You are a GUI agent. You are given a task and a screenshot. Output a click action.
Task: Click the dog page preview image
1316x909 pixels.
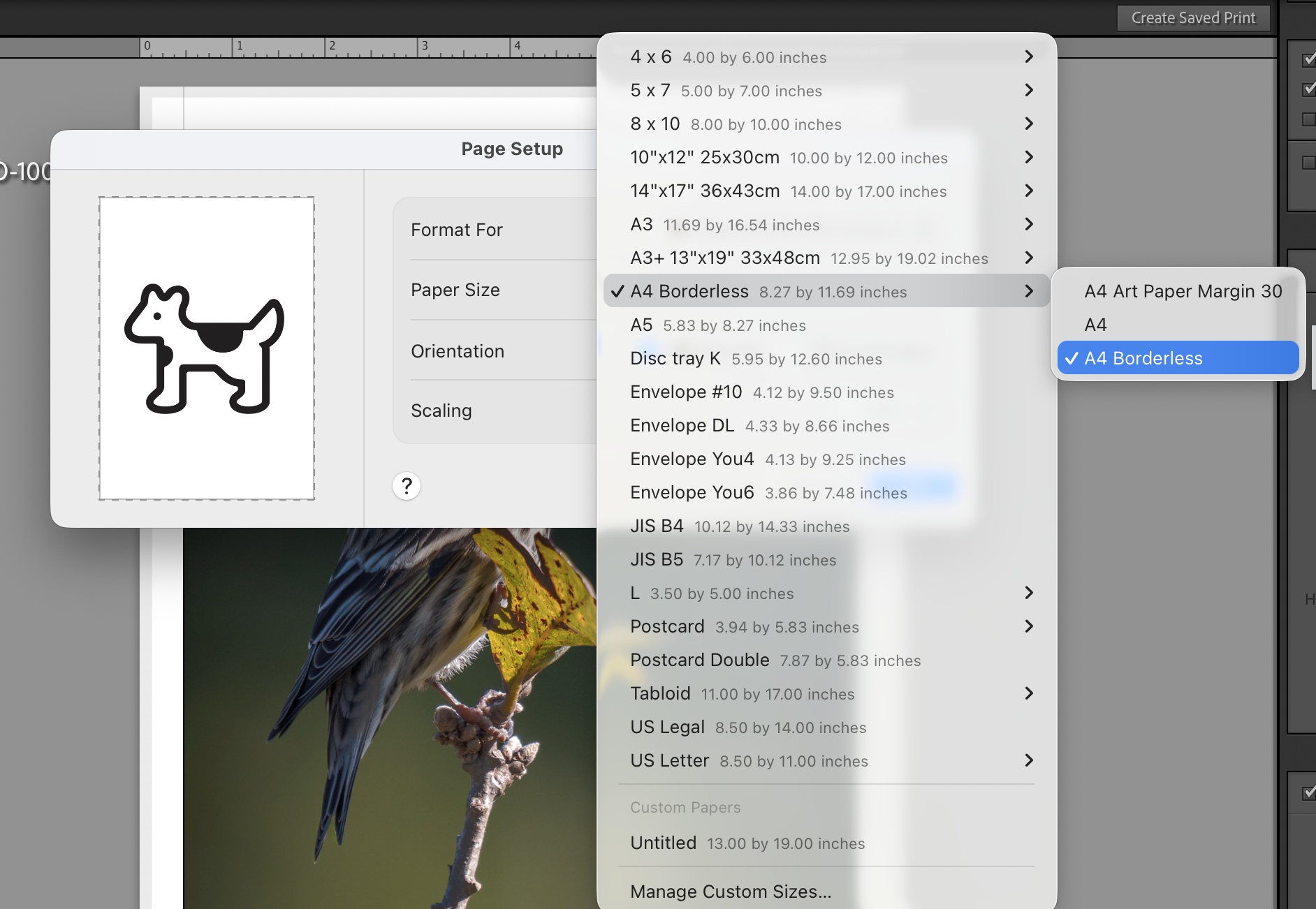coord(206,348)
